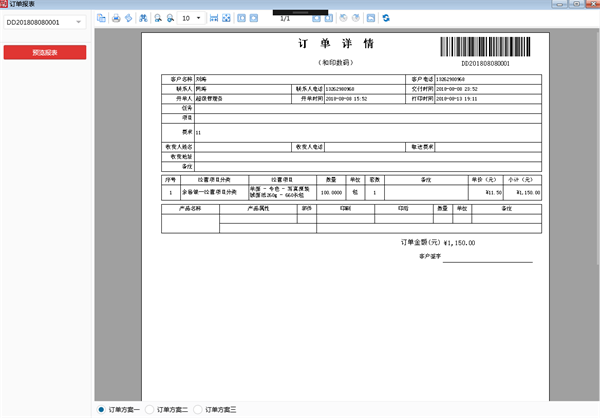Viewport: 600px width, 418px height.
Task: Click the copy document icon in toolbar
Action: click(x=102, y=18)
